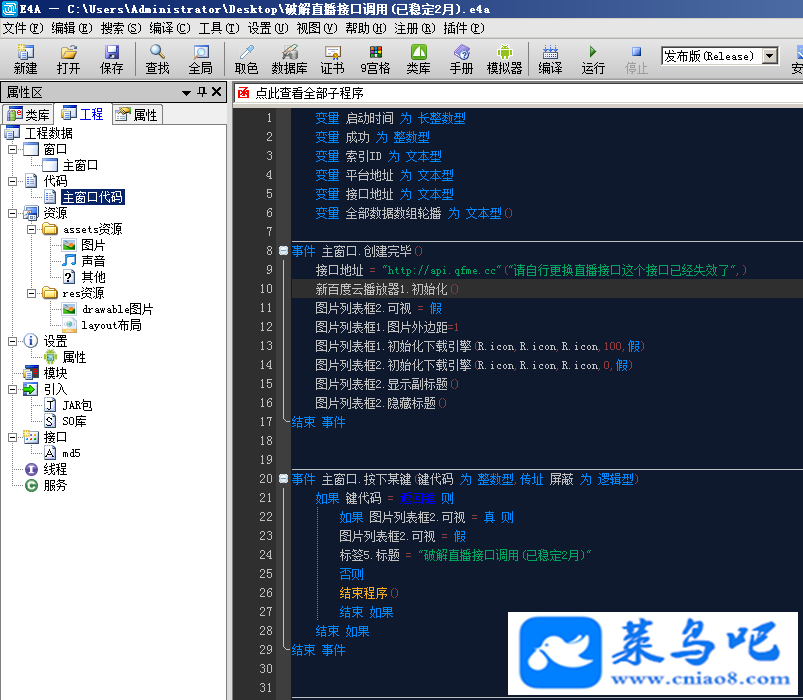803x700 pixels.
Task: Open the 文件(F) menu
Action: tap(23, 28)
